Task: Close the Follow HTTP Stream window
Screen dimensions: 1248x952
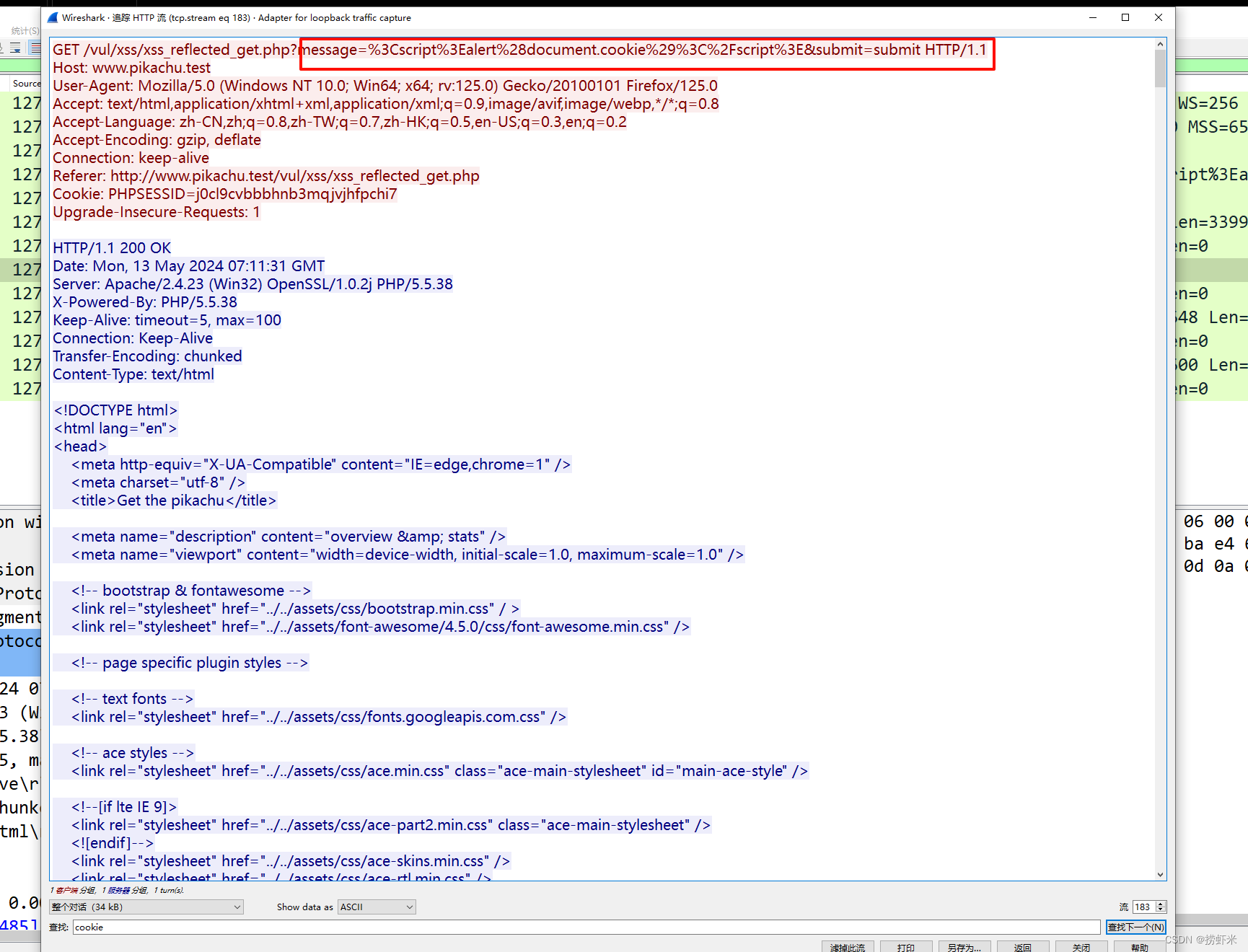Action: [x=1159, y=18]
